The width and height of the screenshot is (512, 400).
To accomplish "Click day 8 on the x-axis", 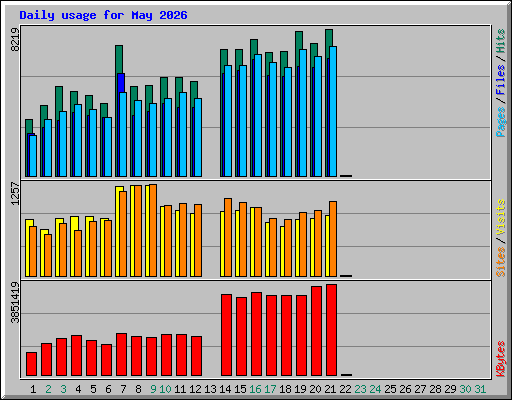I will [x=138, y=389].
